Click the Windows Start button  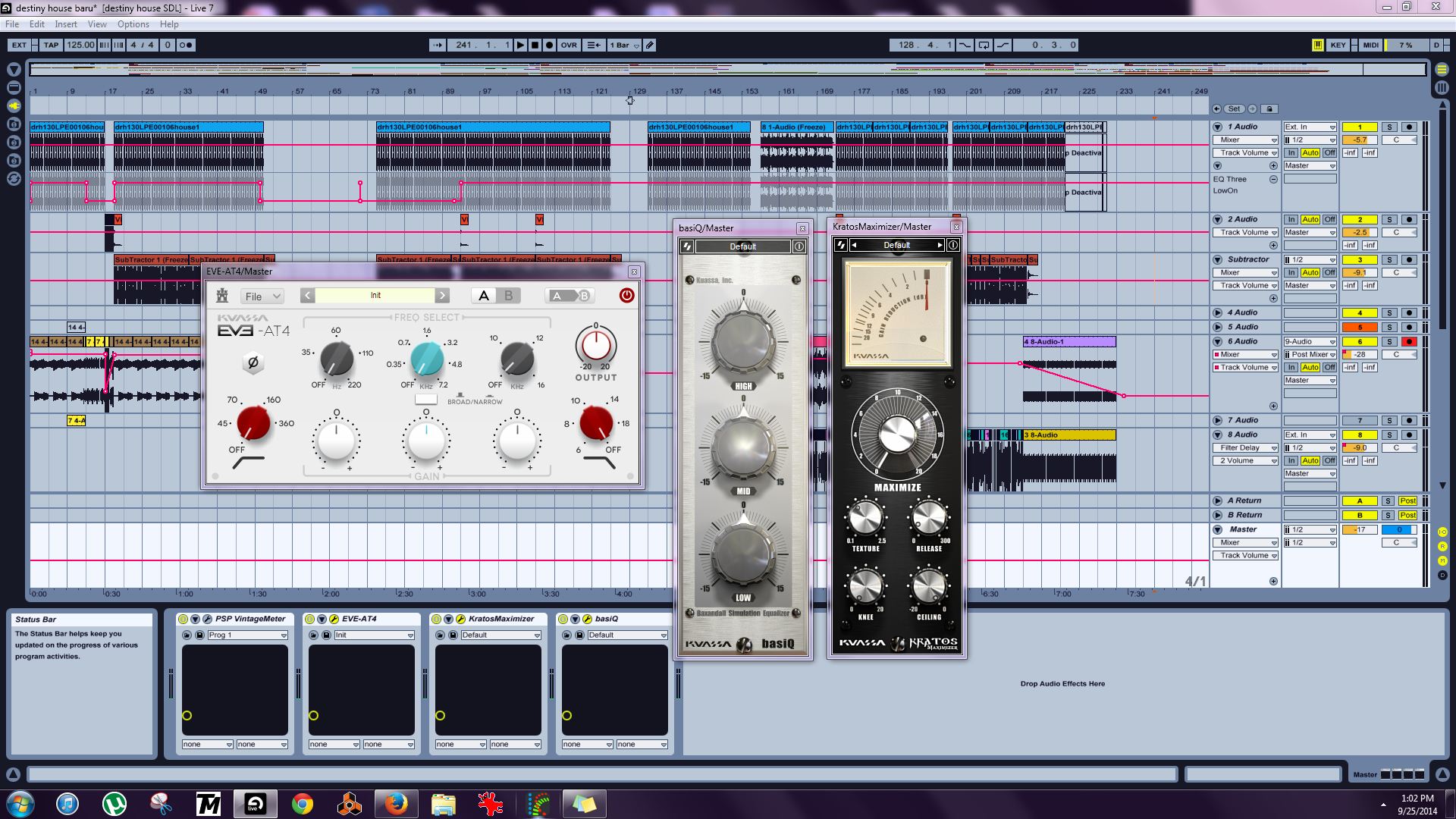[x=20, y=803]
